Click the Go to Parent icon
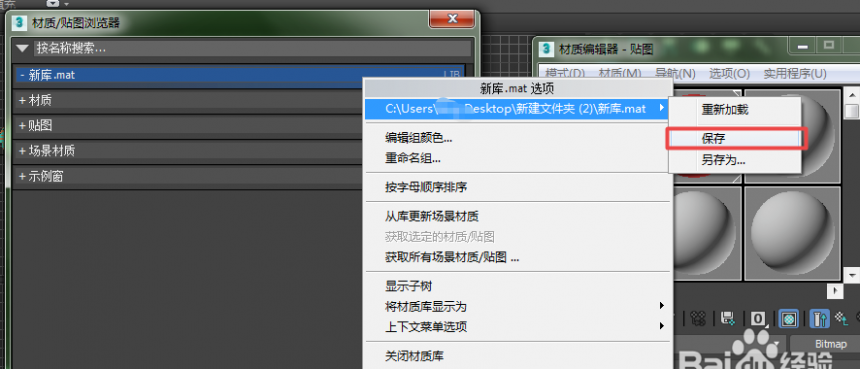This screenshot has height=369, width=860. pos(841,319)
